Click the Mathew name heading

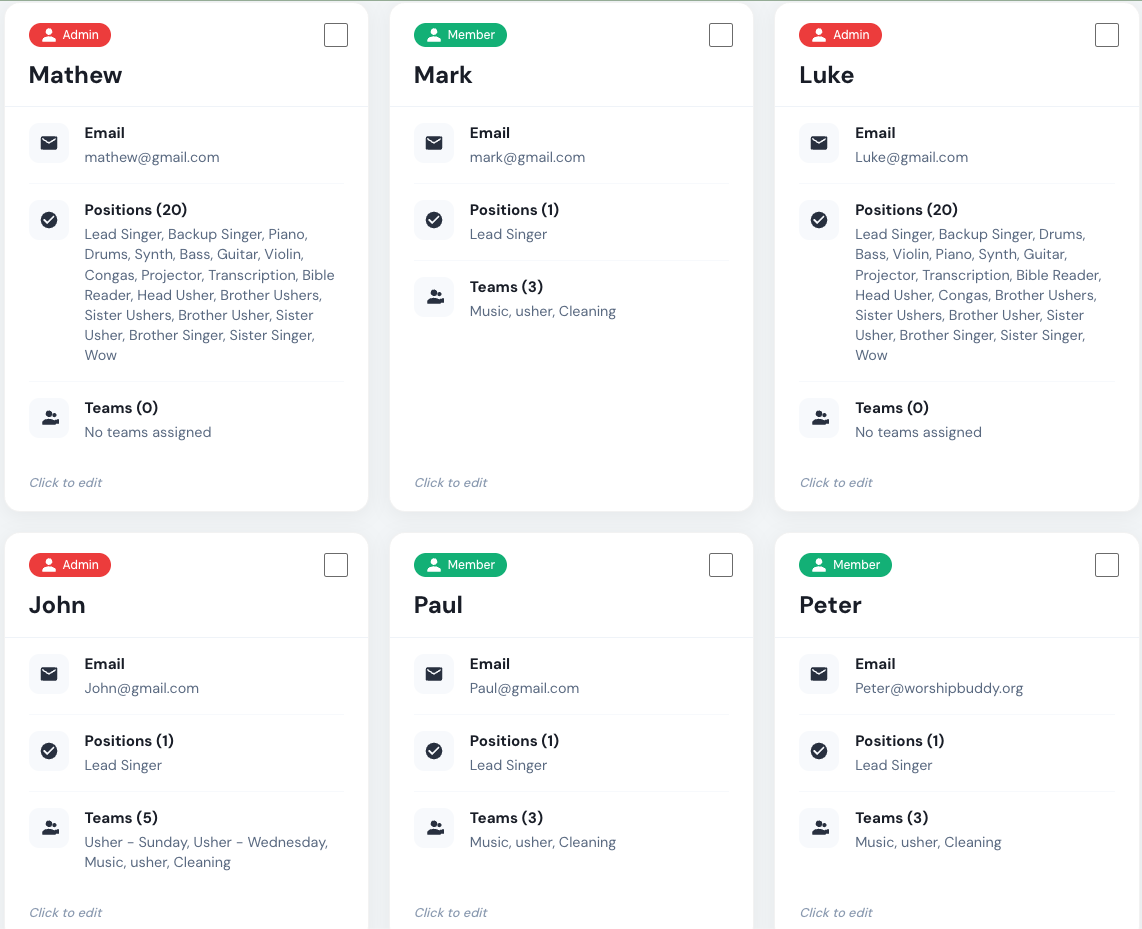[x=76, y=75]
